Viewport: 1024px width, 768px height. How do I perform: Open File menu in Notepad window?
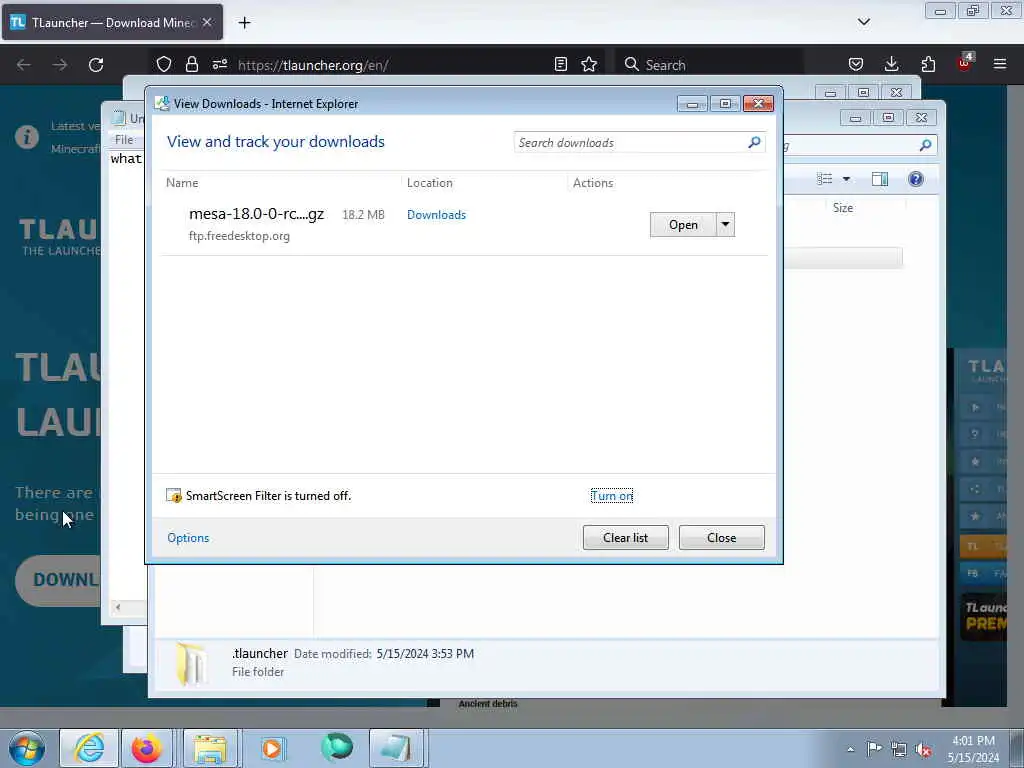click(123, 139)
